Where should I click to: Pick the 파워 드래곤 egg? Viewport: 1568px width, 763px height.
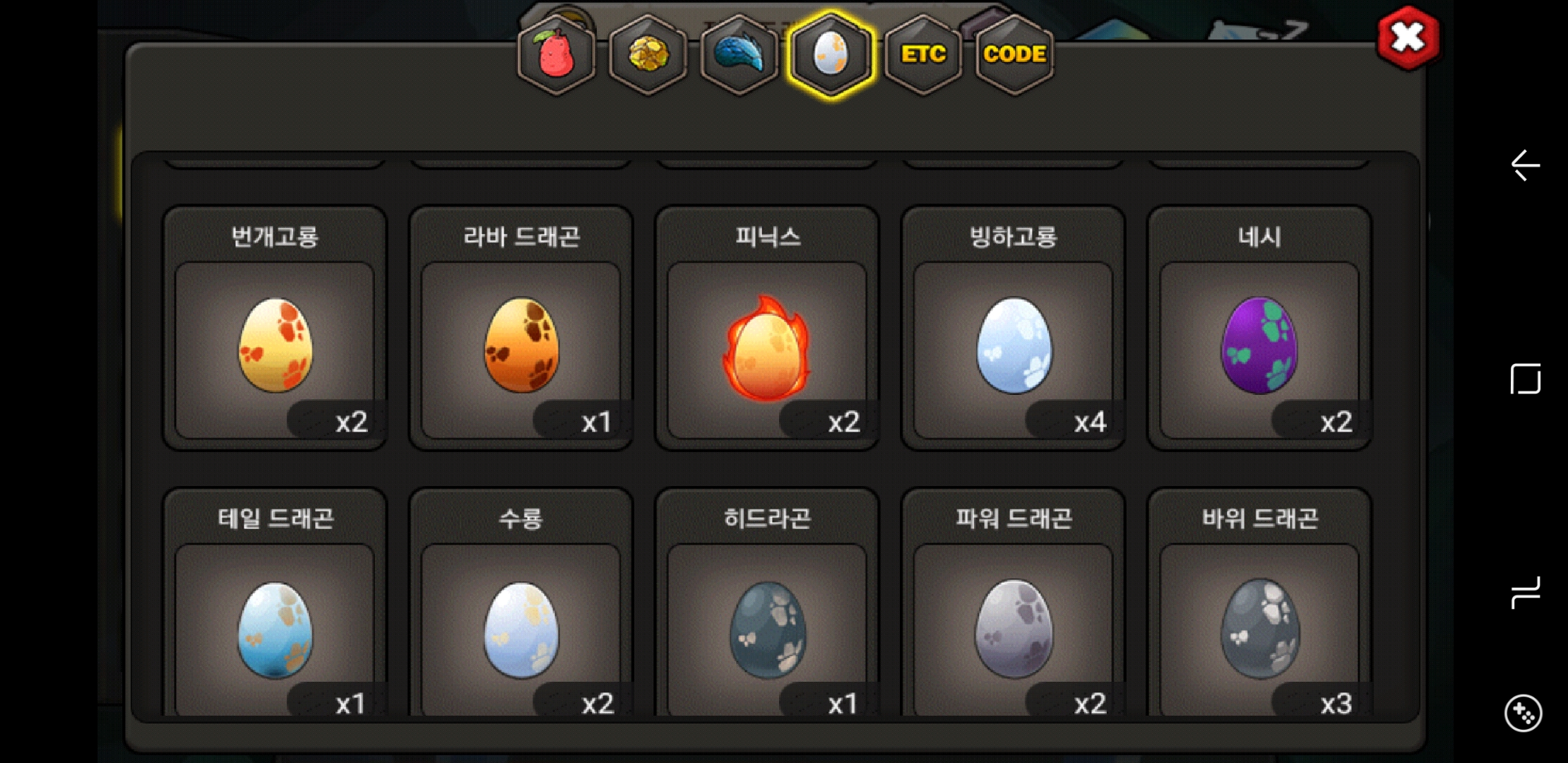(1014, 602)
